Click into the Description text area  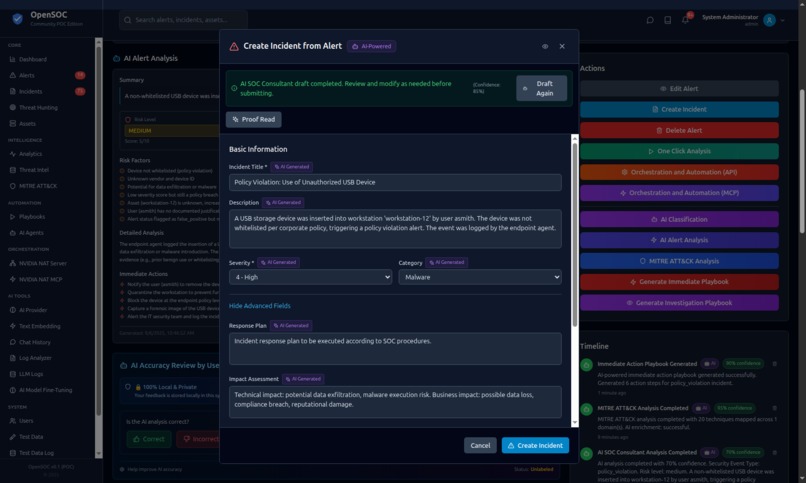coord(395,229)
